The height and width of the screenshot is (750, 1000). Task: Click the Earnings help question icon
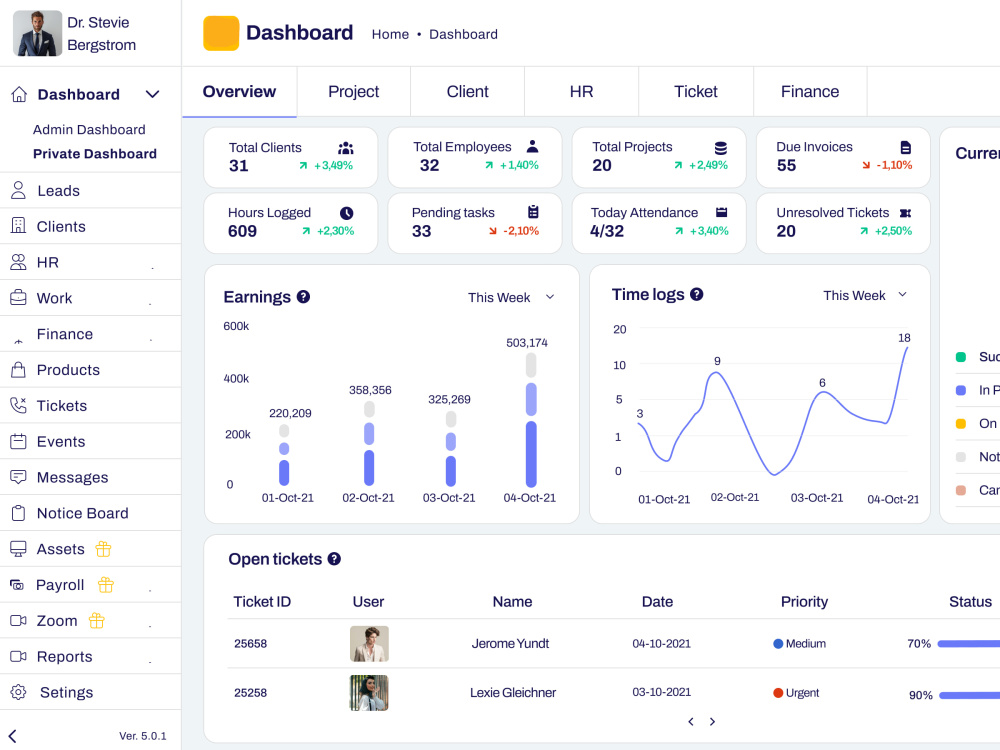(x=304, y=297)
